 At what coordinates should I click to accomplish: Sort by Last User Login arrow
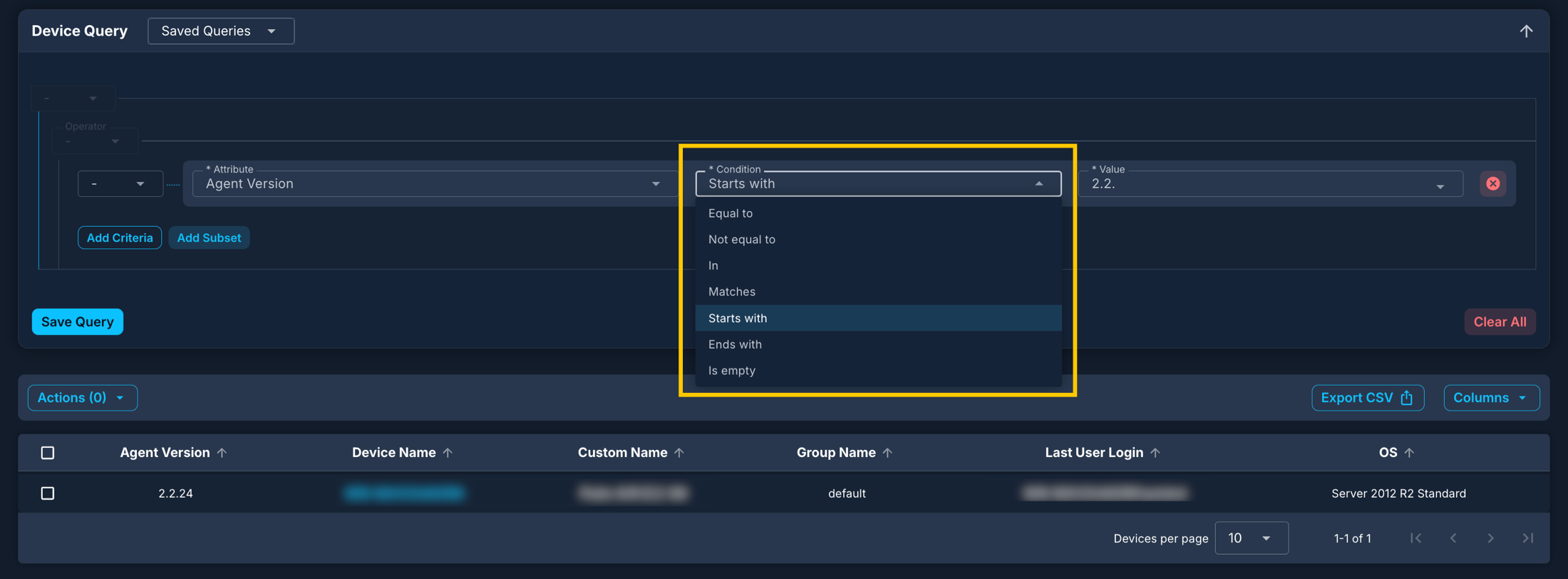tap(1155, 453)
